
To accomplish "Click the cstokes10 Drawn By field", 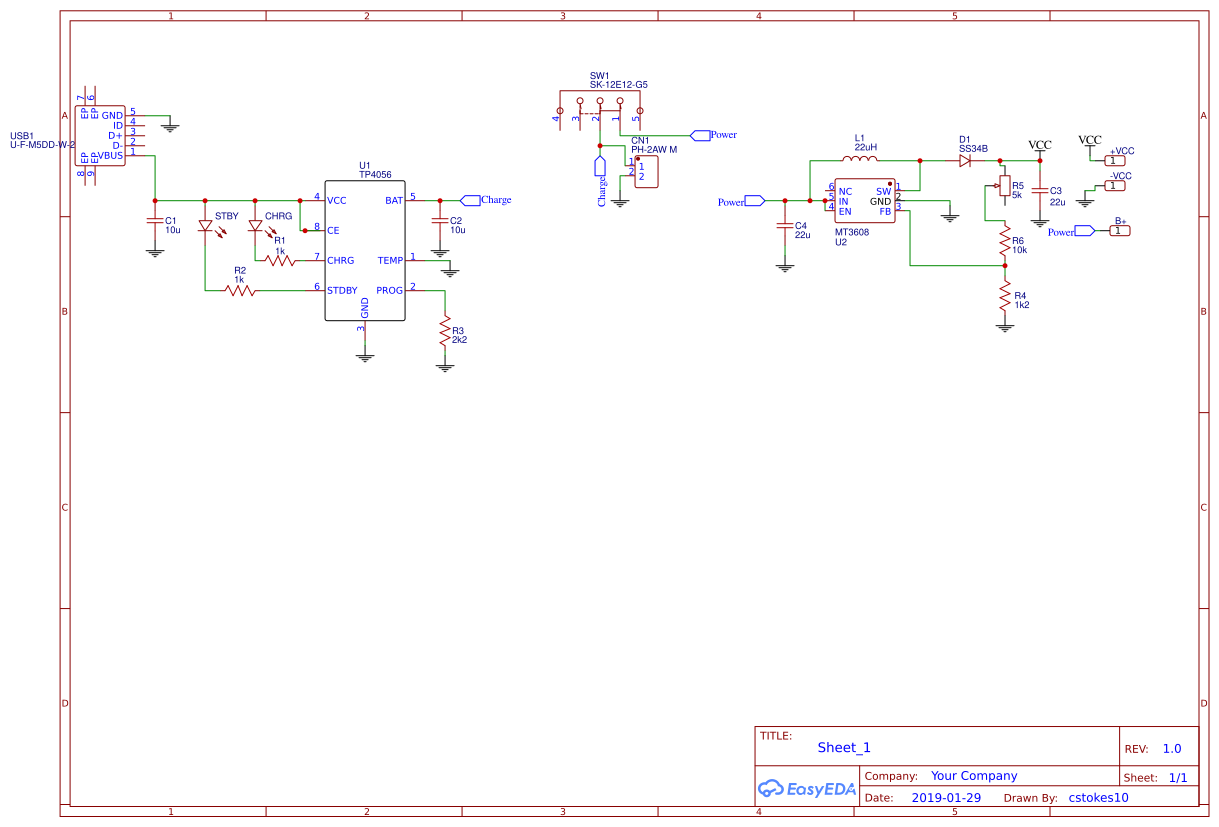I will pos(1097,797).
